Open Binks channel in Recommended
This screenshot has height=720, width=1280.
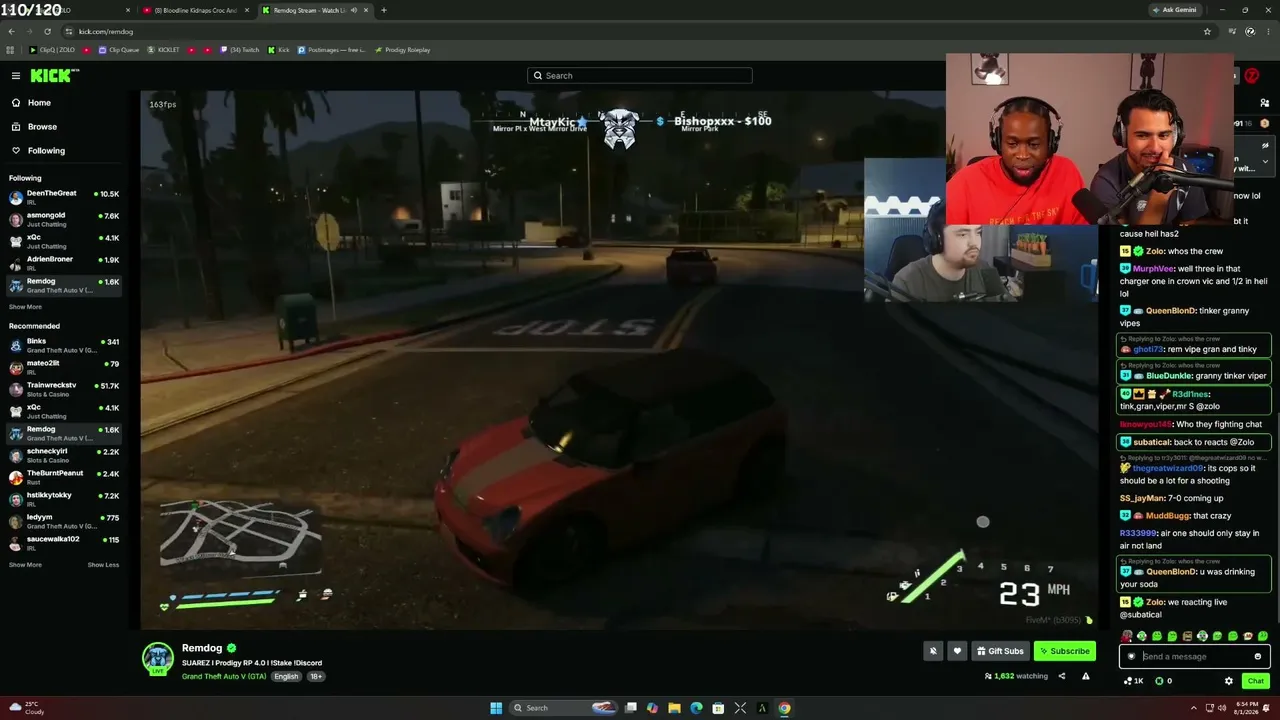pos(64,345)
